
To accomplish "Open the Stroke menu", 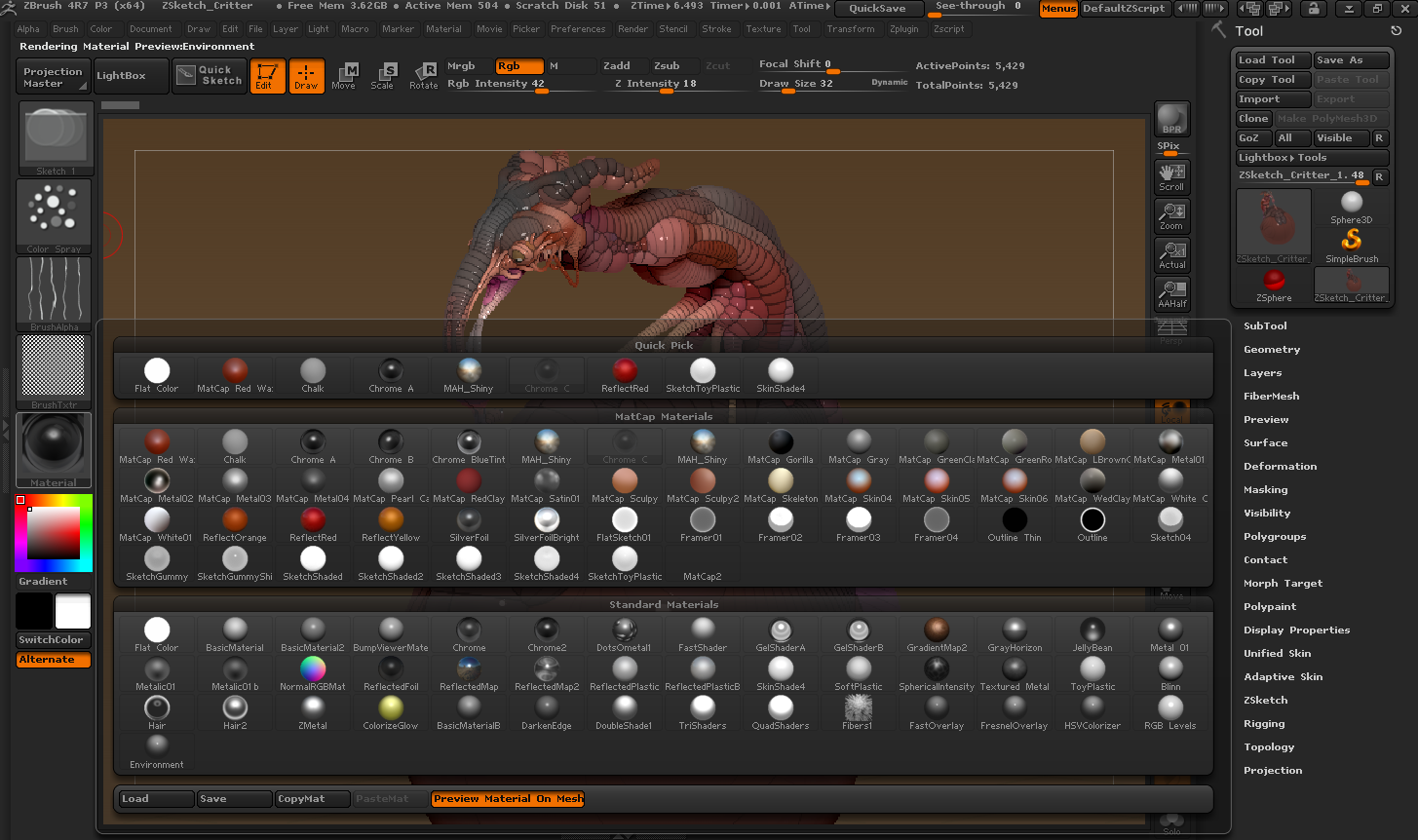I will 716,29.
